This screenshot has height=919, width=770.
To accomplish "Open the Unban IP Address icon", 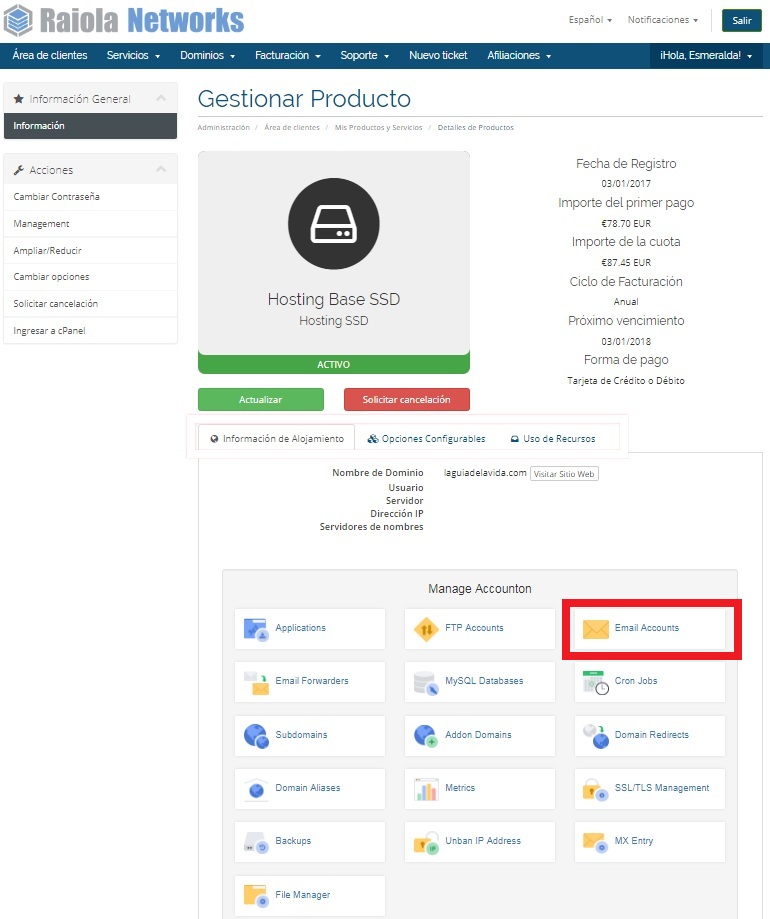I will pyautogui.click(x=427, y=842).
